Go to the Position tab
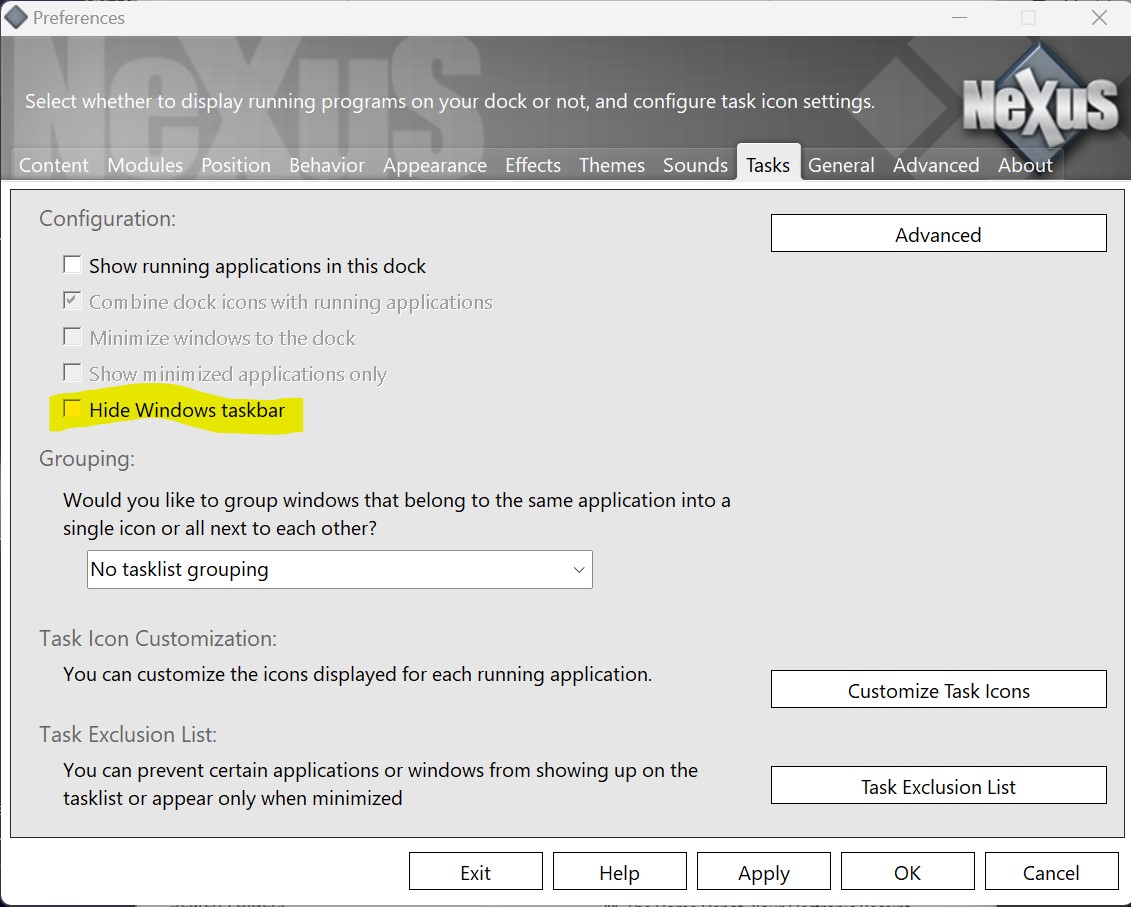 point(236,165)
